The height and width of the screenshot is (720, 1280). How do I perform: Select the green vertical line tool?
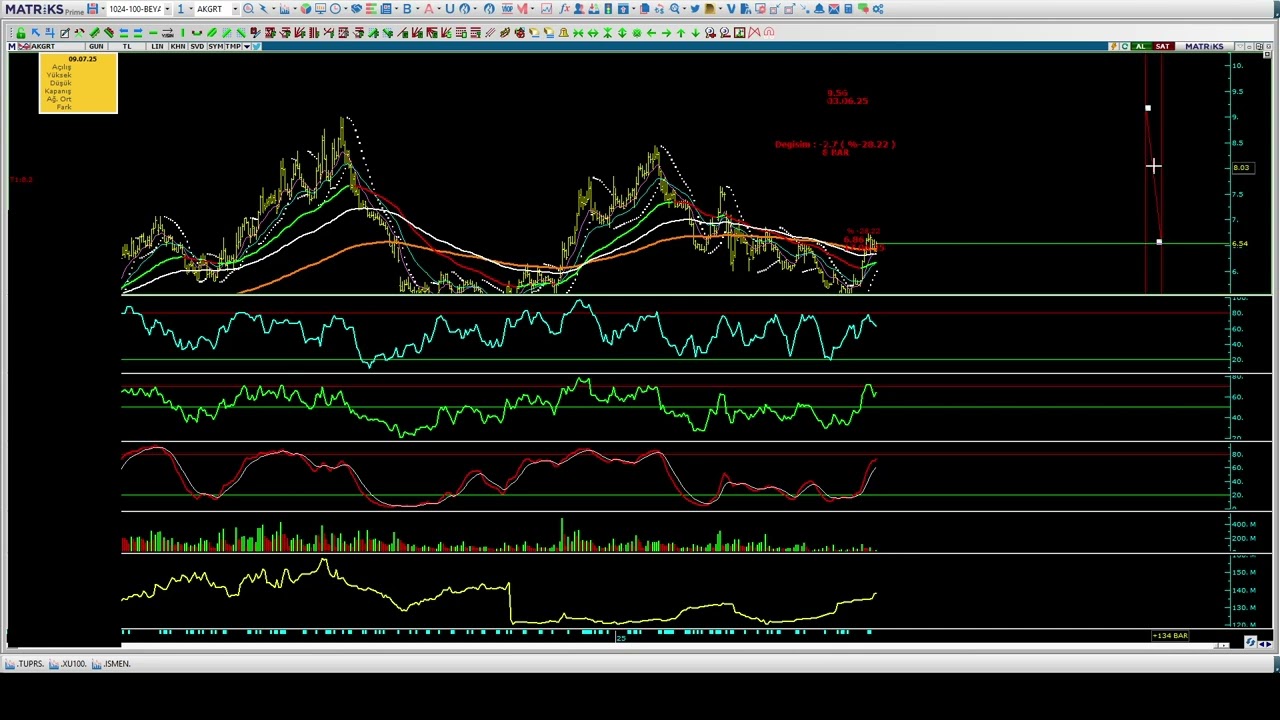[182, 33]
